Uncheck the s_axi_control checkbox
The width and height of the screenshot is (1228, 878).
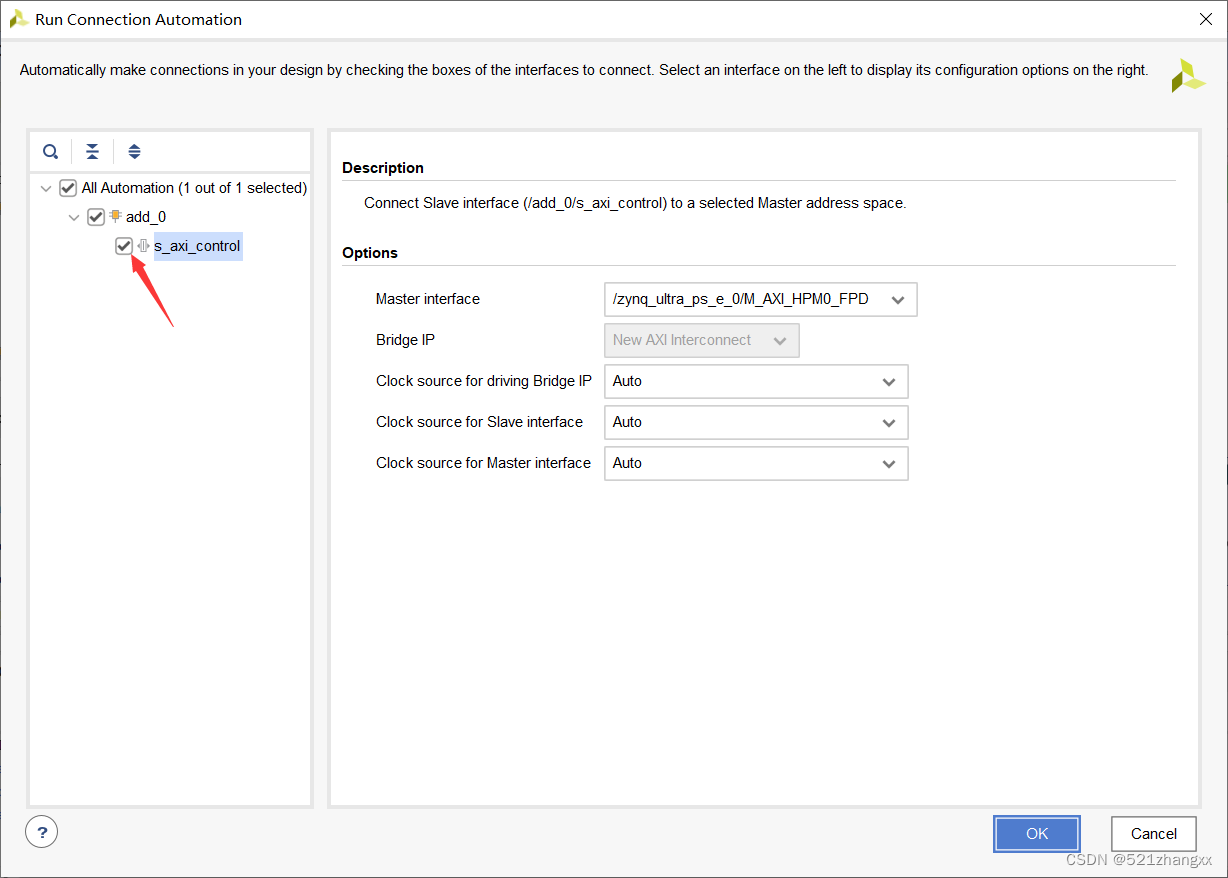coord(124,246)
